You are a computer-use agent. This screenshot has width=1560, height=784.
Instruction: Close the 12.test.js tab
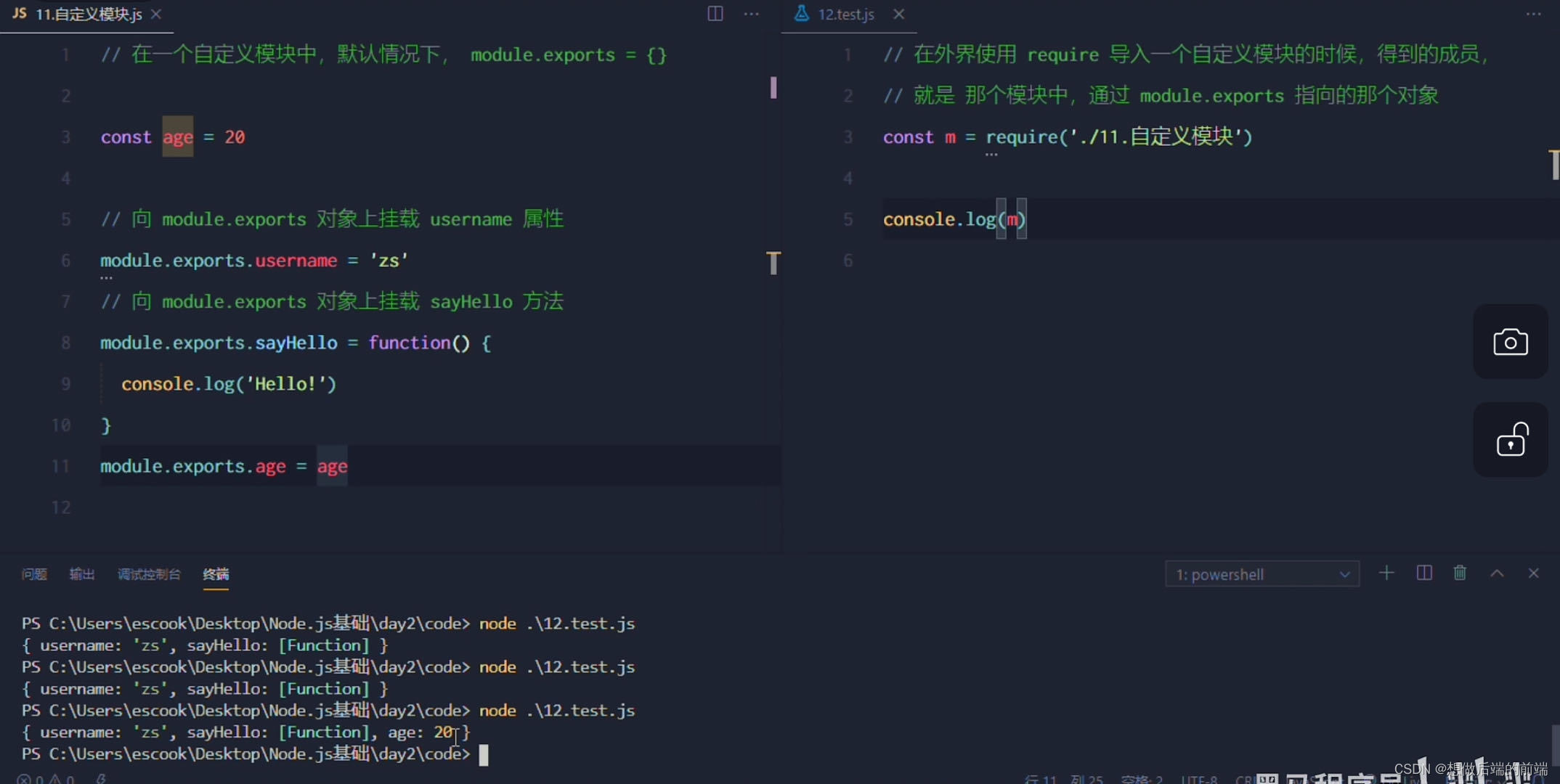[x=898, y=15]
